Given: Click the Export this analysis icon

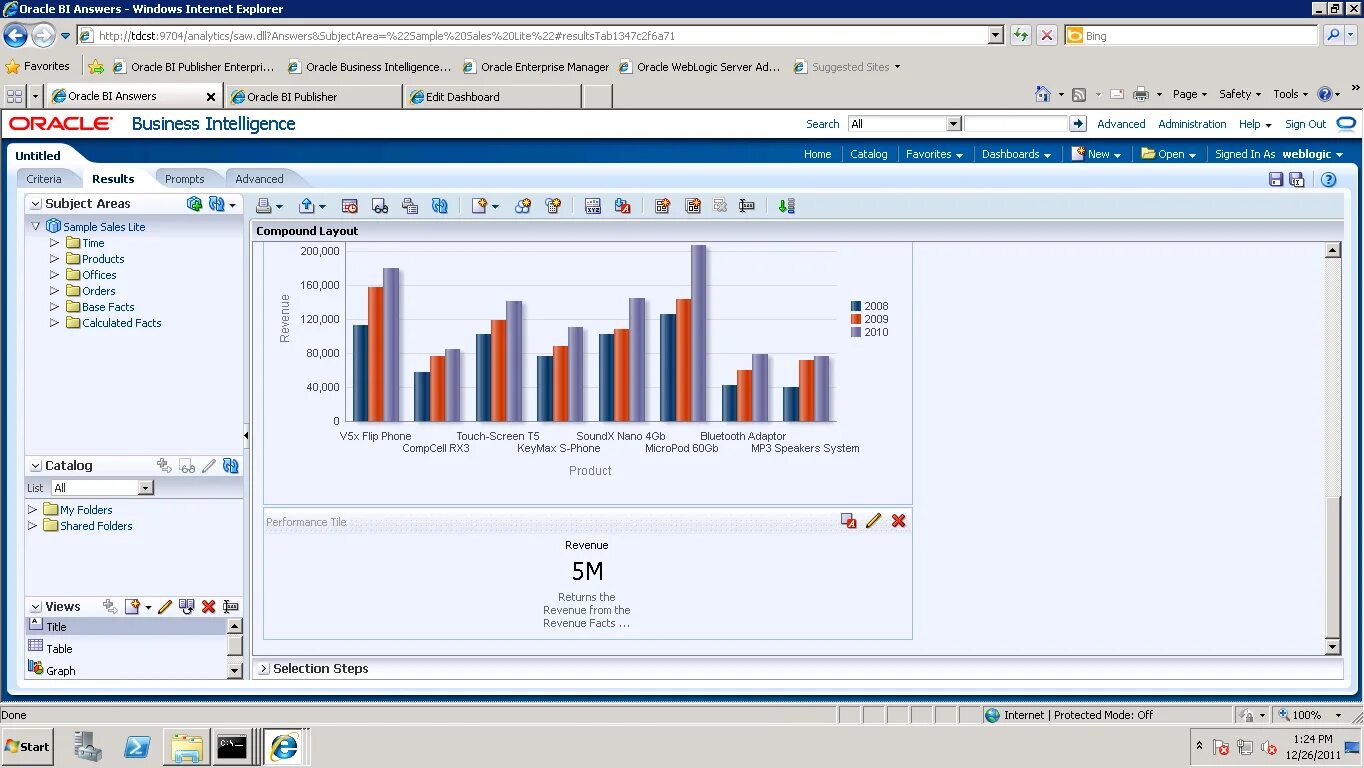Looking at the screenshot, I should pyautogui.click(x=307, y=206).
